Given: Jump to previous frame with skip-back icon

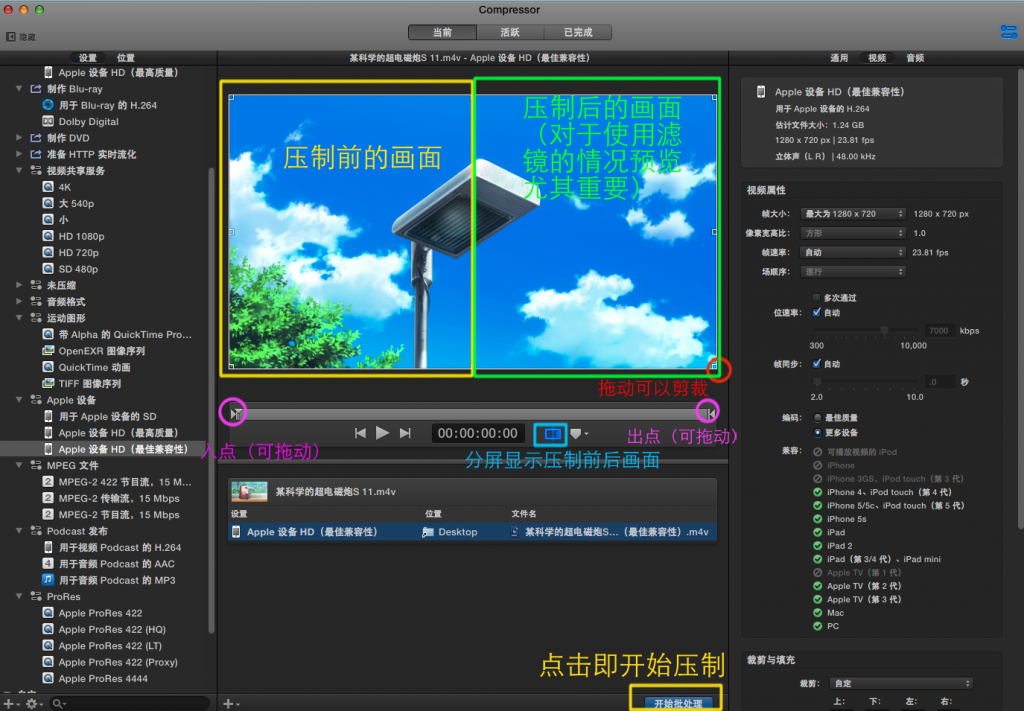Looking at the screenshot, I should tap(360, 433).
